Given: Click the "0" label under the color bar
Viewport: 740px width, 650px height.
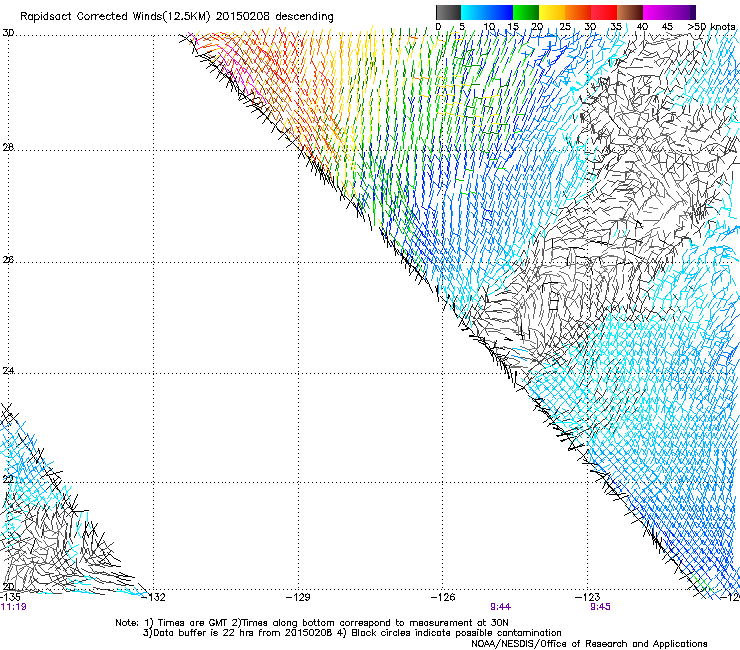Looking at the screenshot, I should pyautogui.click(x=438, y=27).
